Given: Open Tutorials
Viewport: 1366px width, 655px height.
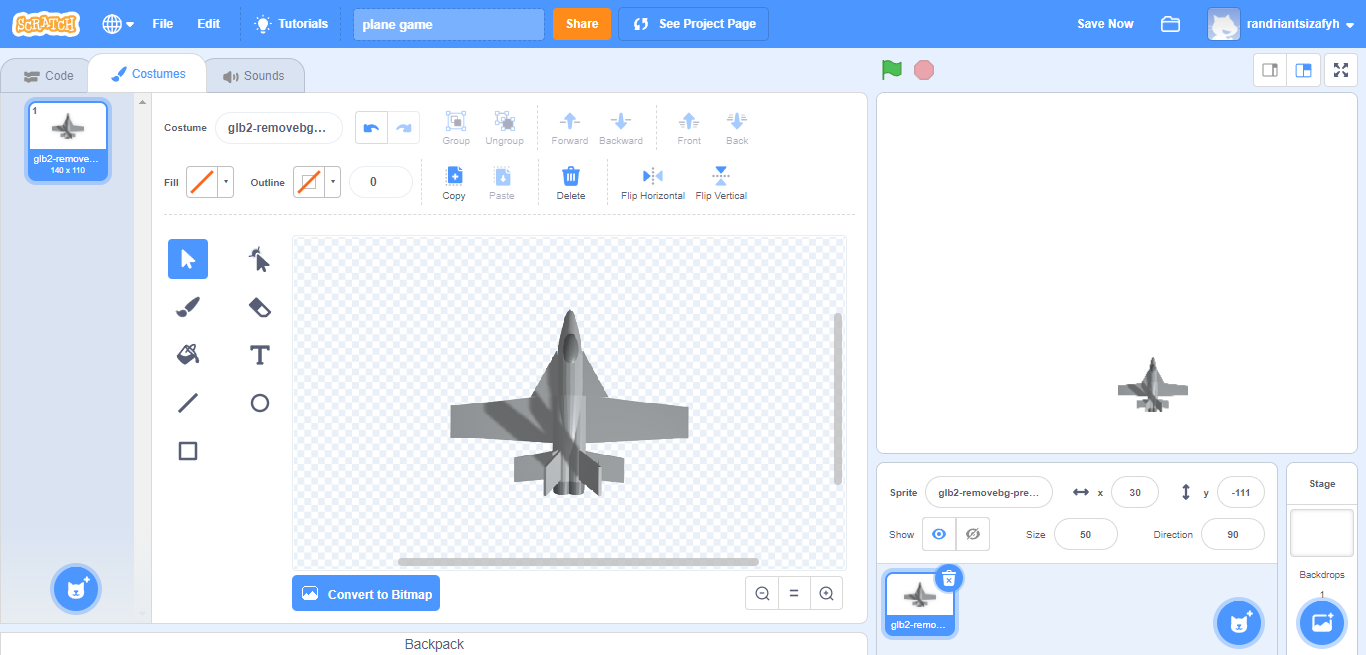Looking at the screenshot, I should tap(291, 24).
